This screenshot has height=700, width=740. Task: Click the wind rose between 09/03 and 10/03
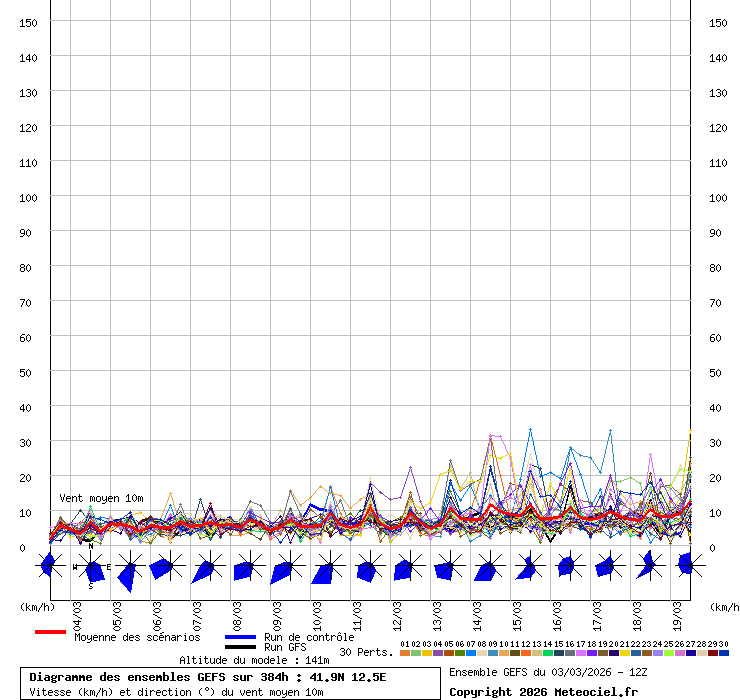tap(285, 567)
